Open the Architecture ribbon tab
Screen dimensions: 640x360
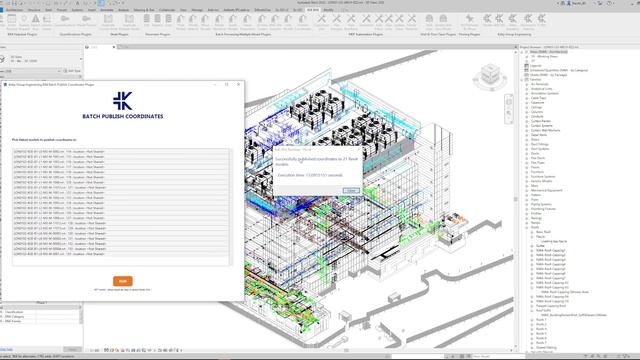point(14,10)
